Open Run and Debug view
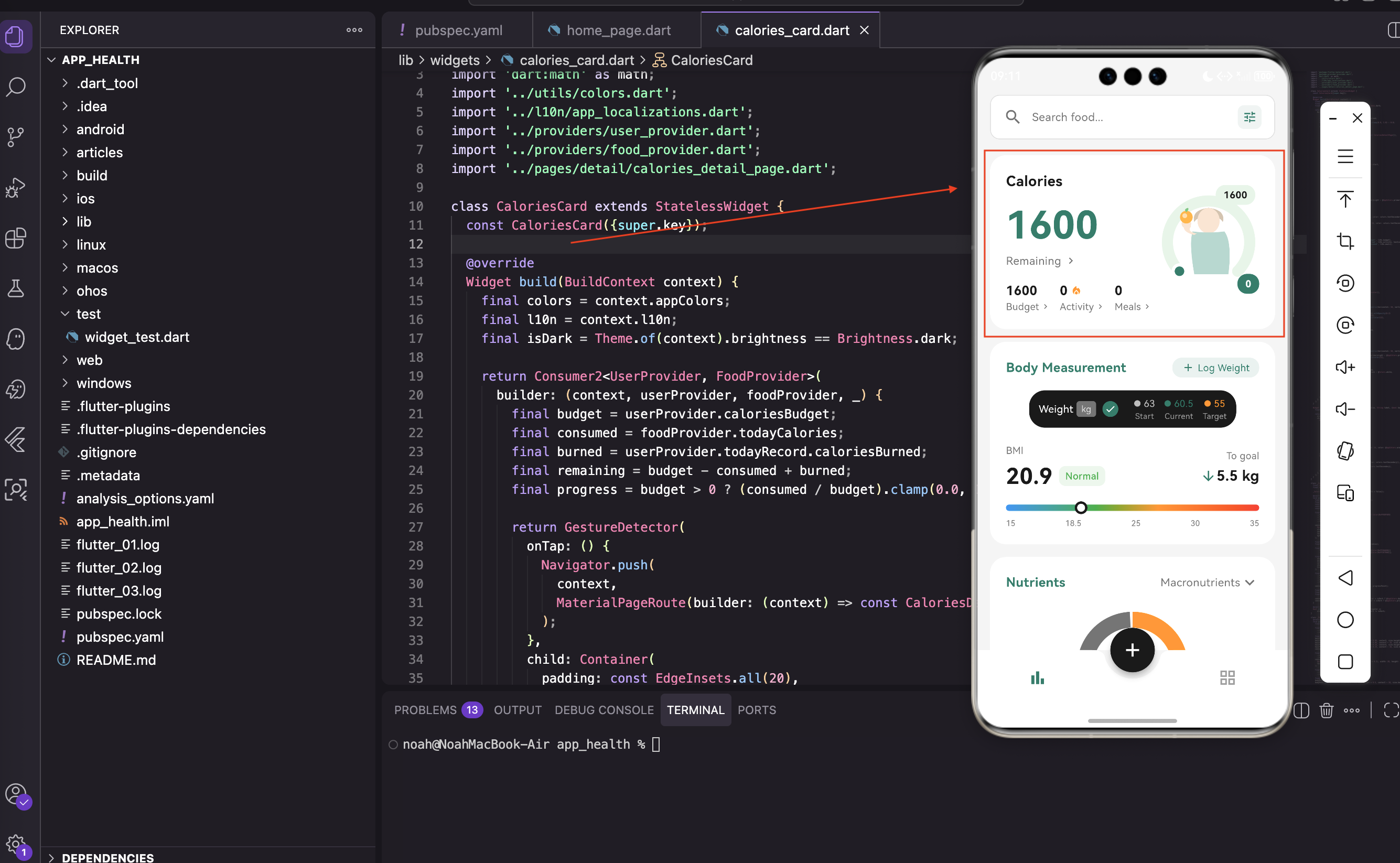The image size is (1400, 863). [16, 187]
